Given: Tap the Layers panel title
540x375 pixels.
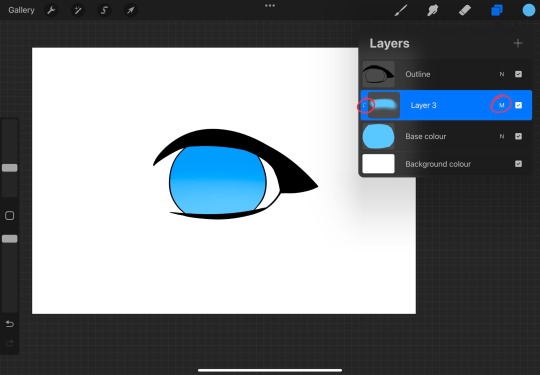Looking at the screenshot, I should click(390, 43).
